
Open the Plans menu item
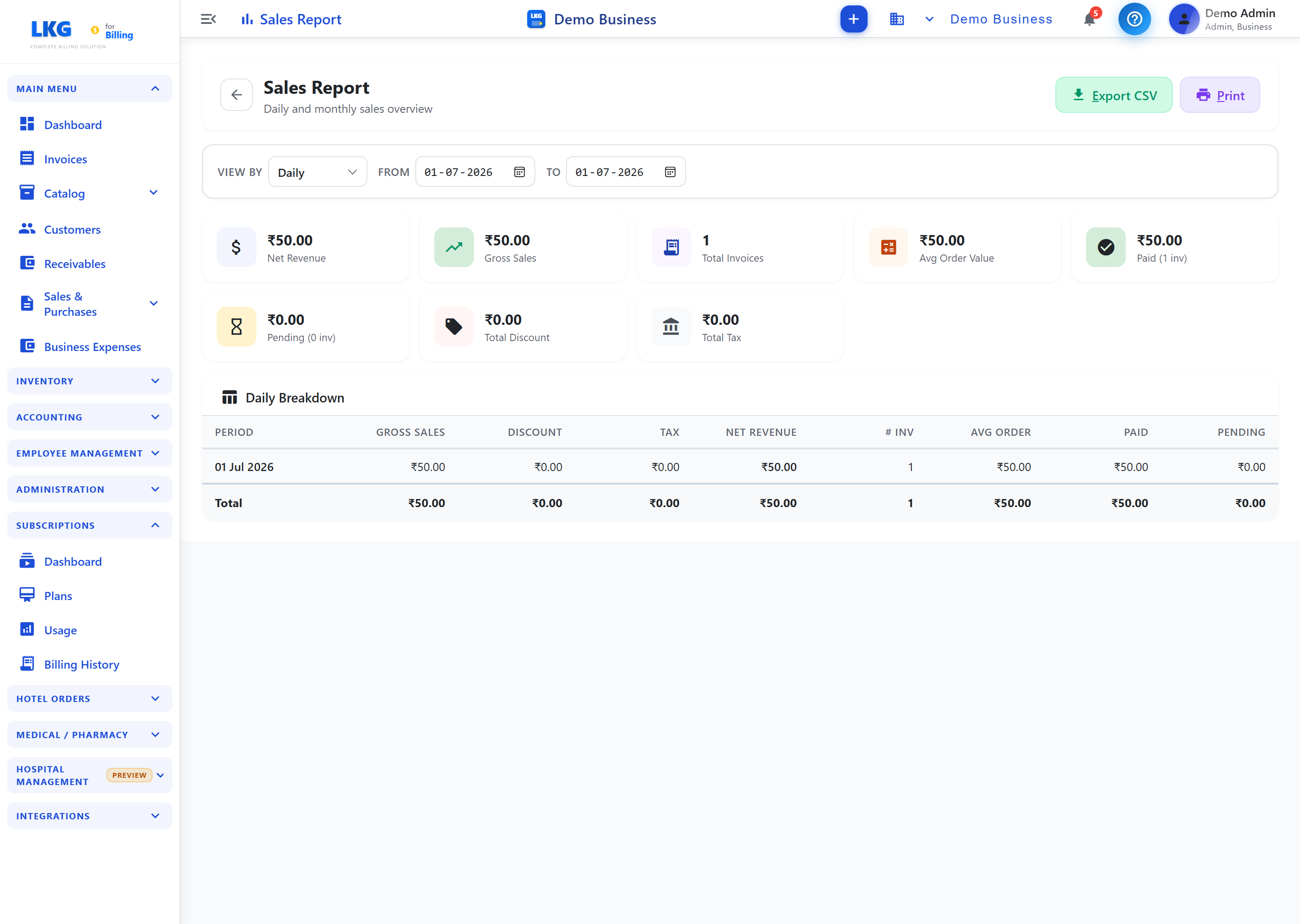click(58, 596)
